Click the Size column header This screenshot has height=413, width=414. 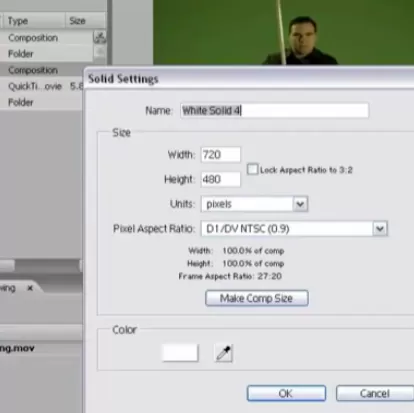pos(85,21)
